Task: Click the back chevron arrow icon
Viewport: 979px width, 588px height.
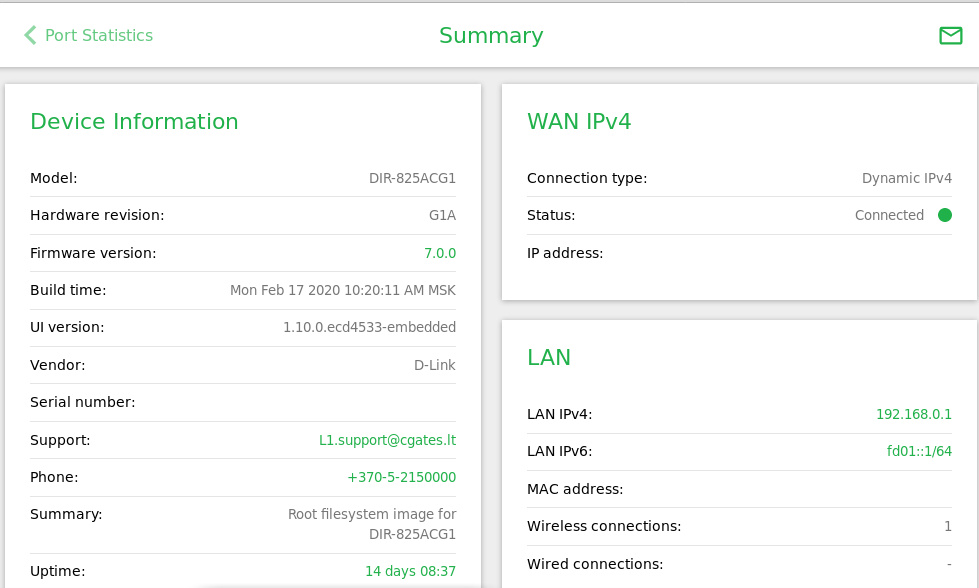Action: point(30,35)
